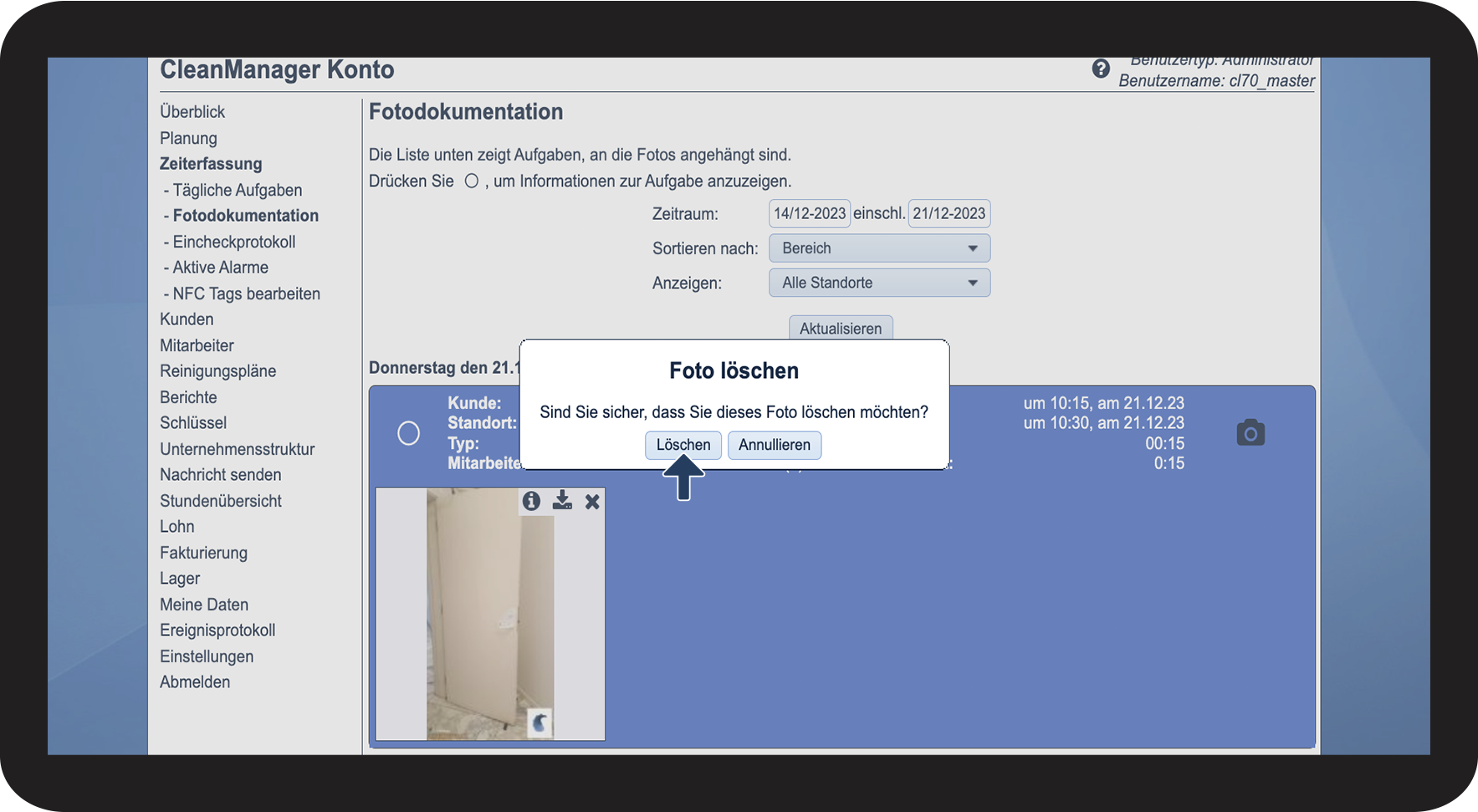
Task: Click the time value 00:15
Action: (x=1164, y=443)
